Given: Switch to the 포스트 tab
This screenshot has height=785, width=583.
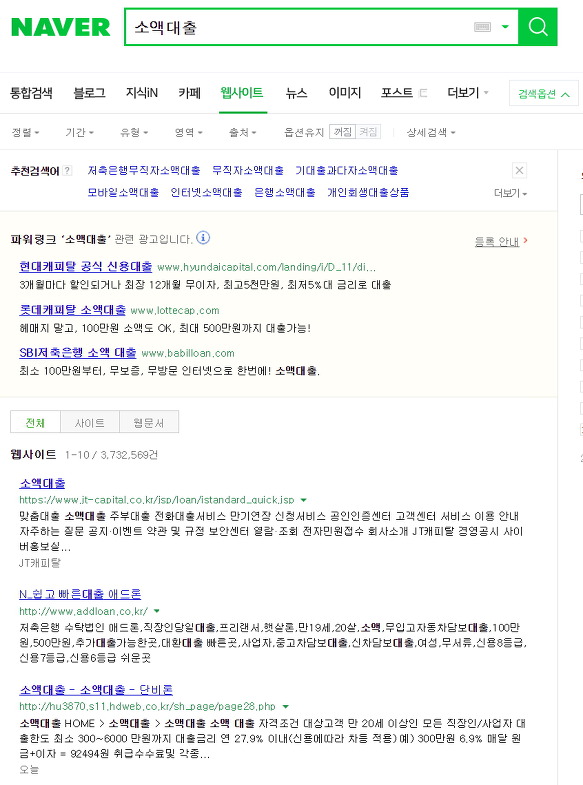Looking at the screenshot, I should (x=397, y=93).
